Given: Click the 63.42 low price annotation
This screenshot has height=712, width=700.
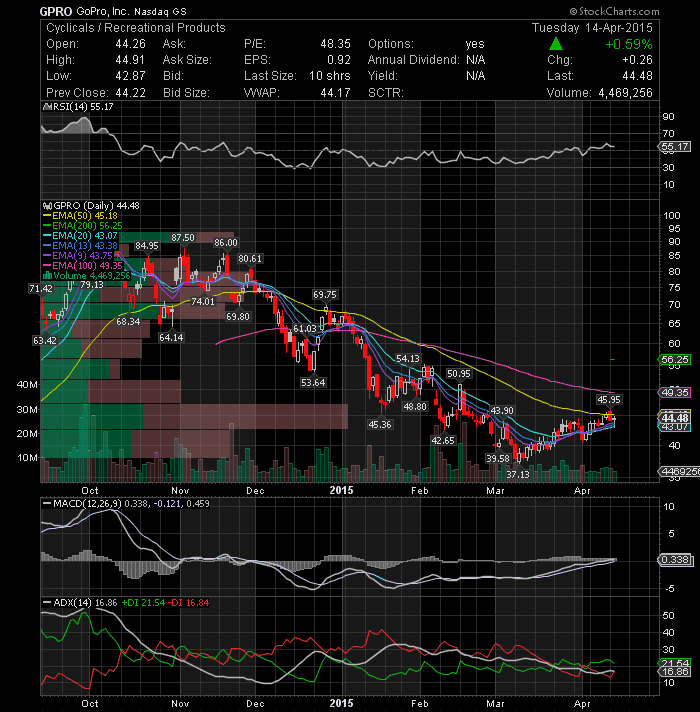Looking at the screenshot, I should [45, 341].
